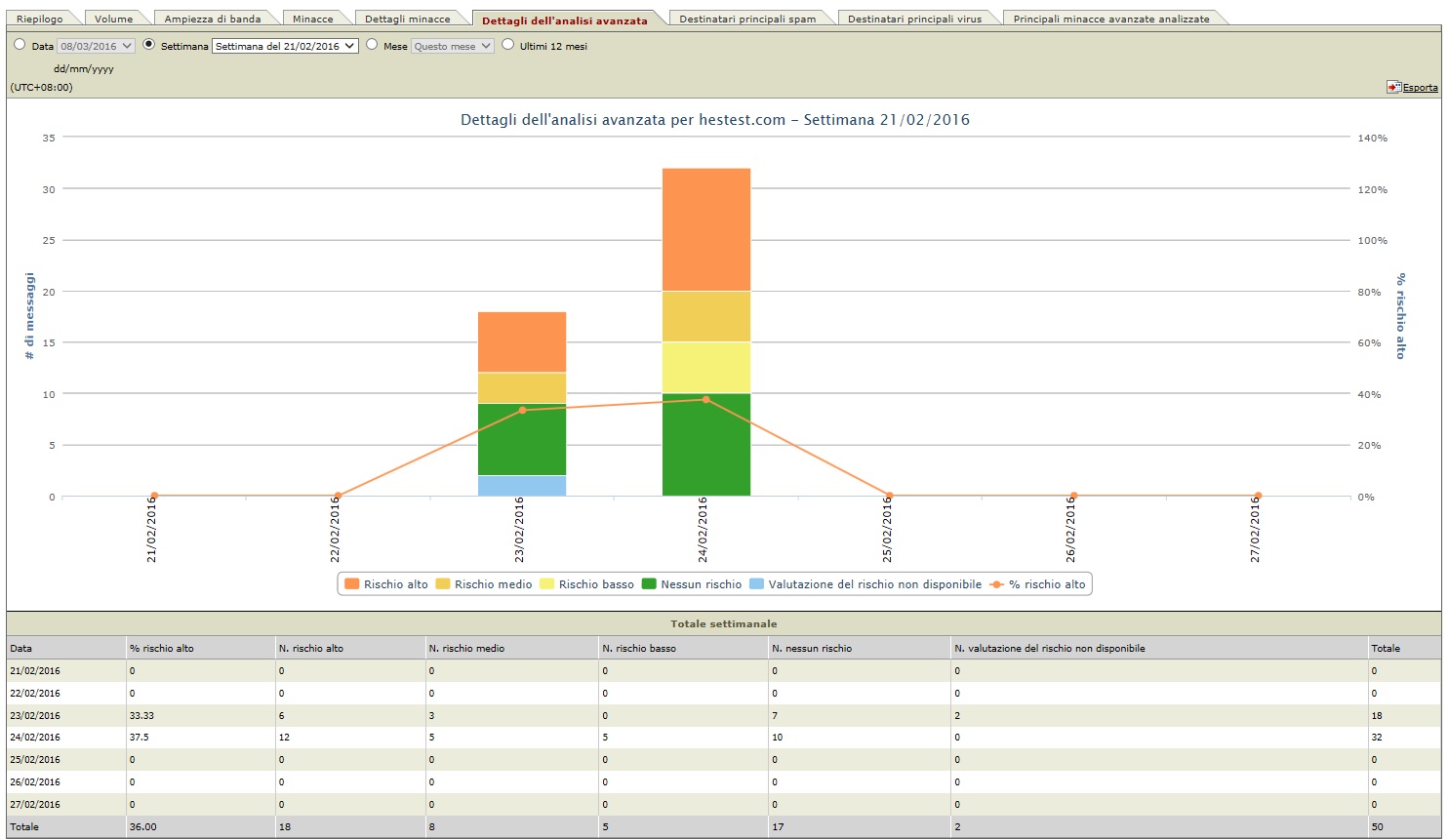The height and width of the screenshot is (840, 1448).
Task: Click the Esporta export icon
Action: click(x=1393, y=87)
